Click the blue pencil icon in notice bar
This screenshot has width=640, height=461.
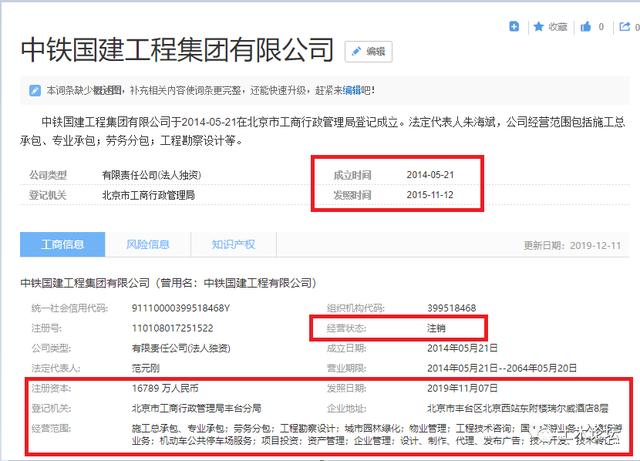(x=35, y=90)
